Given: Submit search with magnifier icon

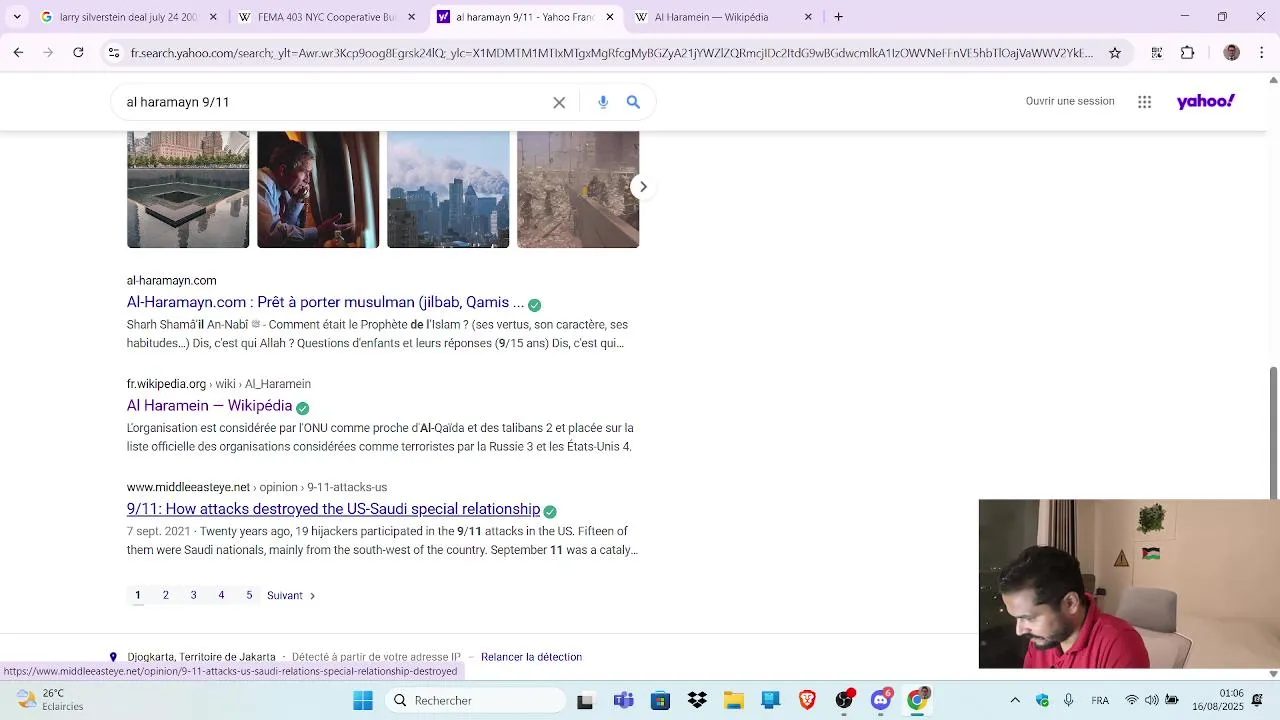Looking at the screenshot, I should pyautogui.click(x=633, y=102).
